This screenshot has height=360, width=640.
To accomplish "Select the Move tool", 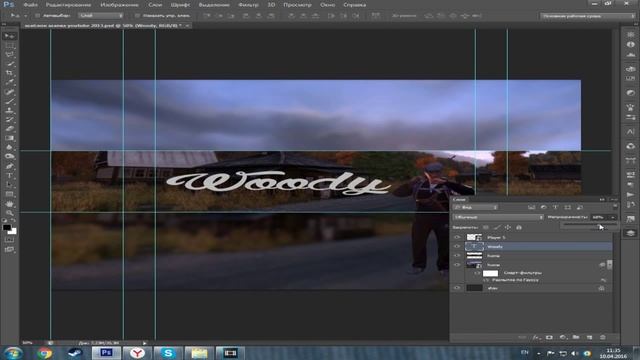I will (x=9, y=36).
